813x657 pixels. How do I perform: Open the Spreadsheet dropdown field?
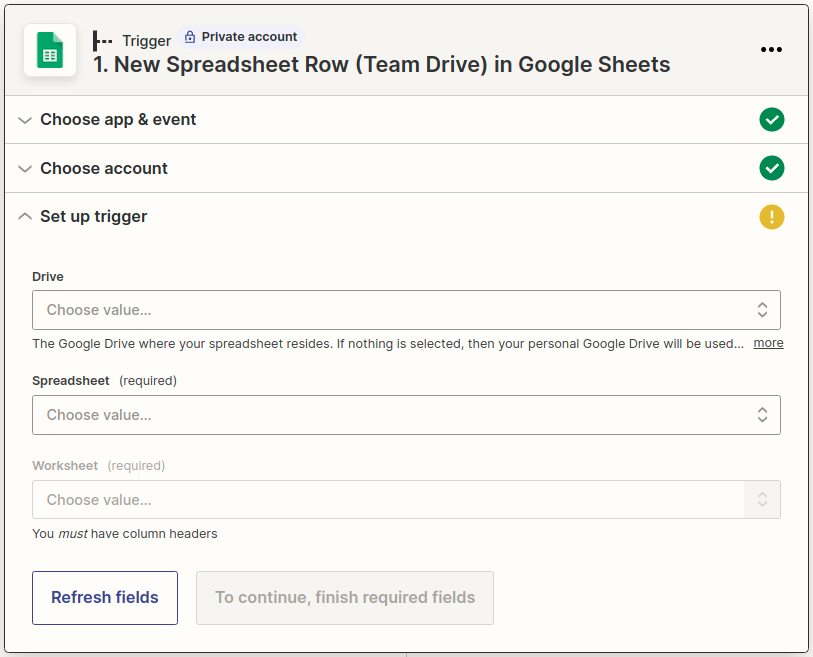point(406,415)
